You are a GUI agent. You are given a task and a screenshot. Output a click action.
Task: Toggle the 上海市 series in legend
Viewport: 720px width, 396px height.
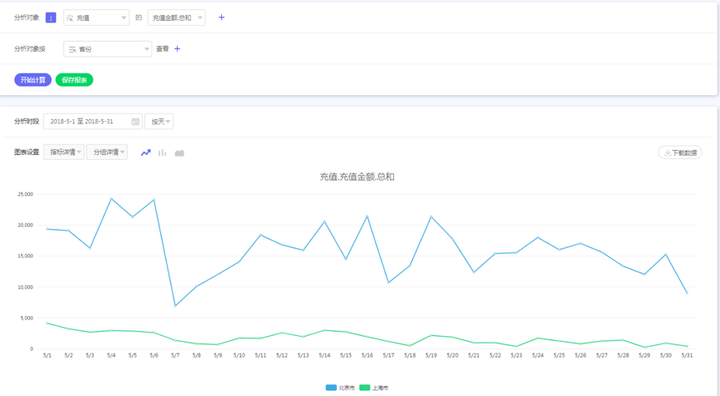[x=374, y=388]
